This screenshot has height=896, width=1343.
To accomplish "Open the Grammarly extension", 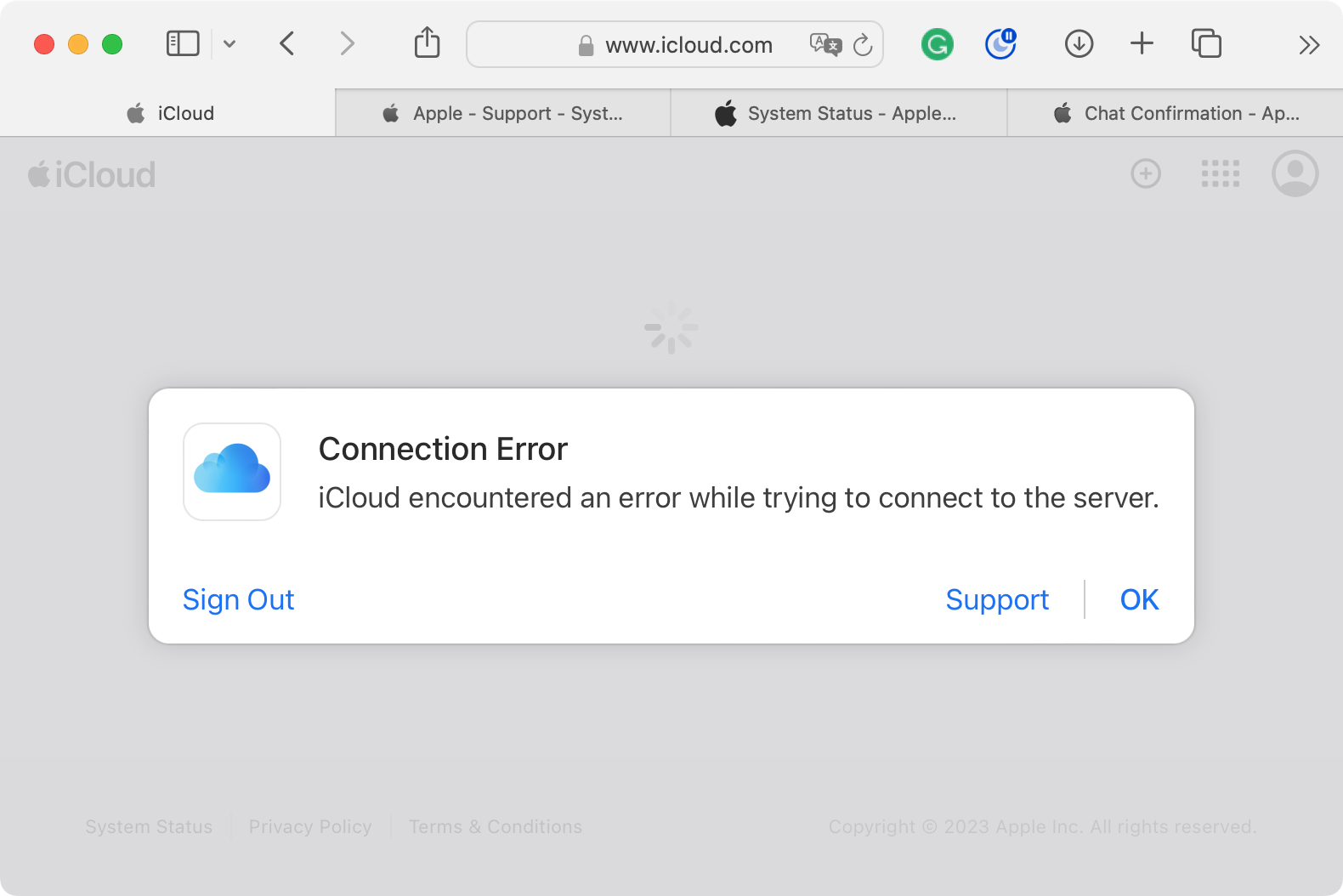I will coord(937,44).
